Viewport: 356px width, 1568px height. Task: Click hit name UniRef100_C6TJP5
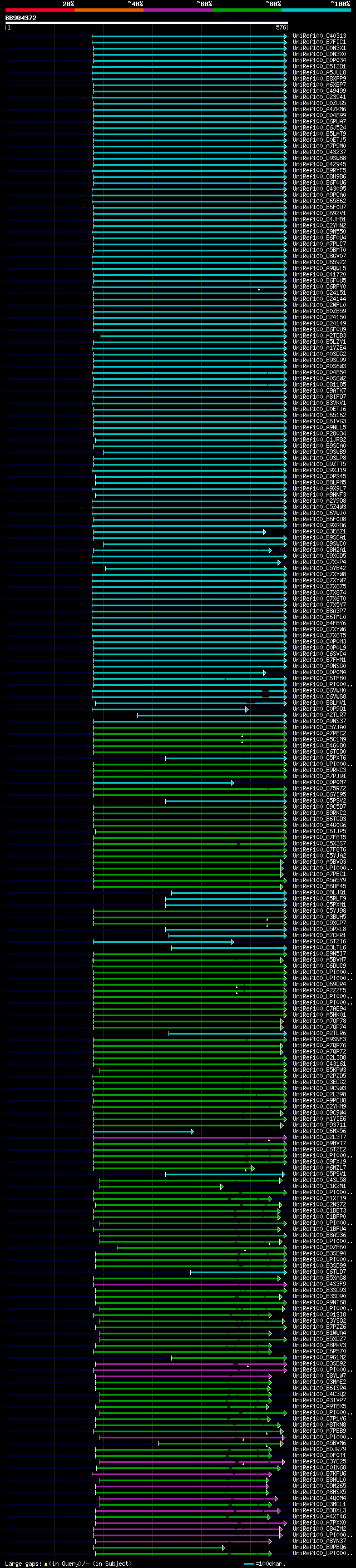click(x=319, y=831)
